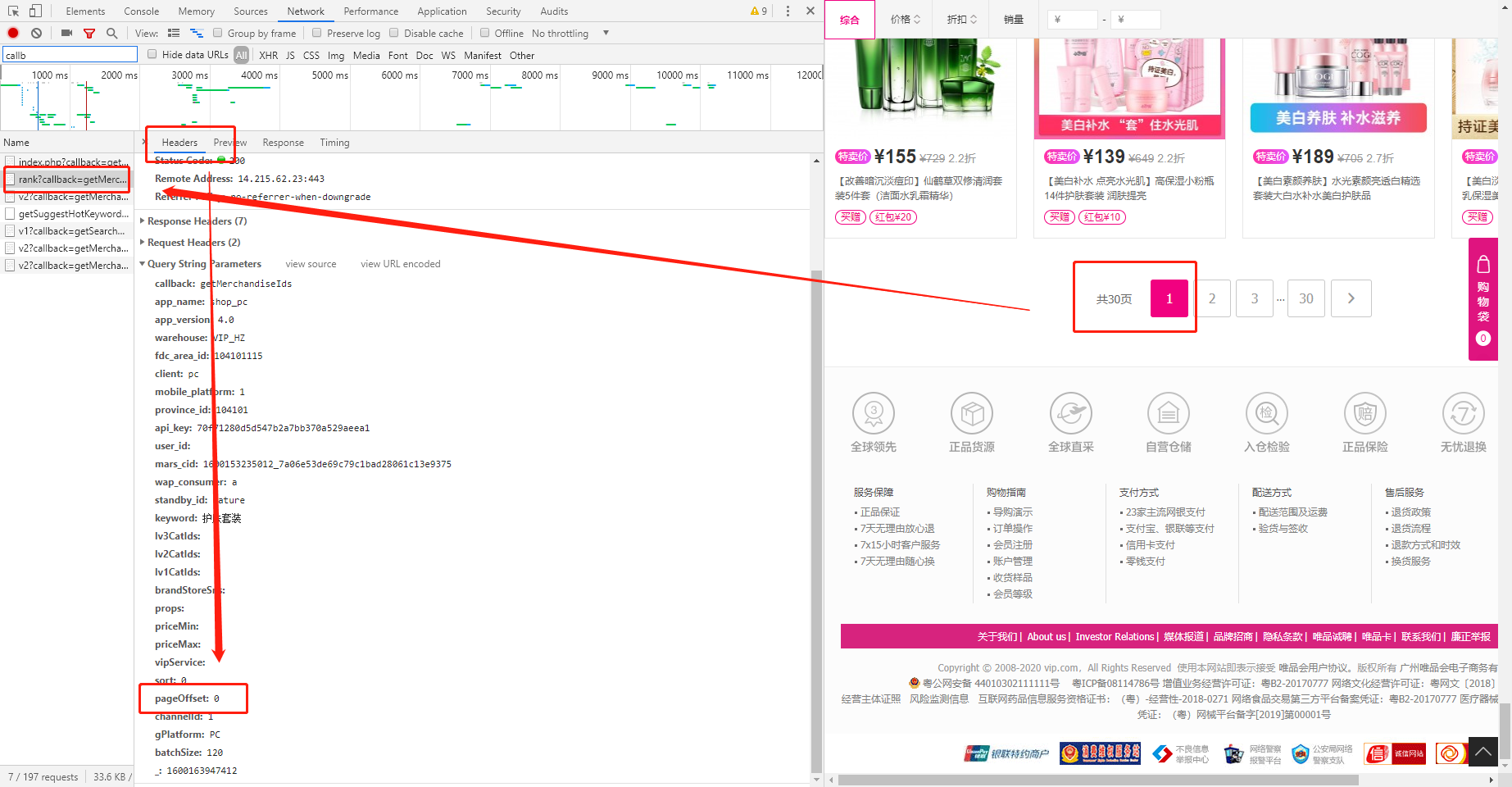The image size is (1512, 787).
Task: Open the Performance tab
Action: pos(371,11)
